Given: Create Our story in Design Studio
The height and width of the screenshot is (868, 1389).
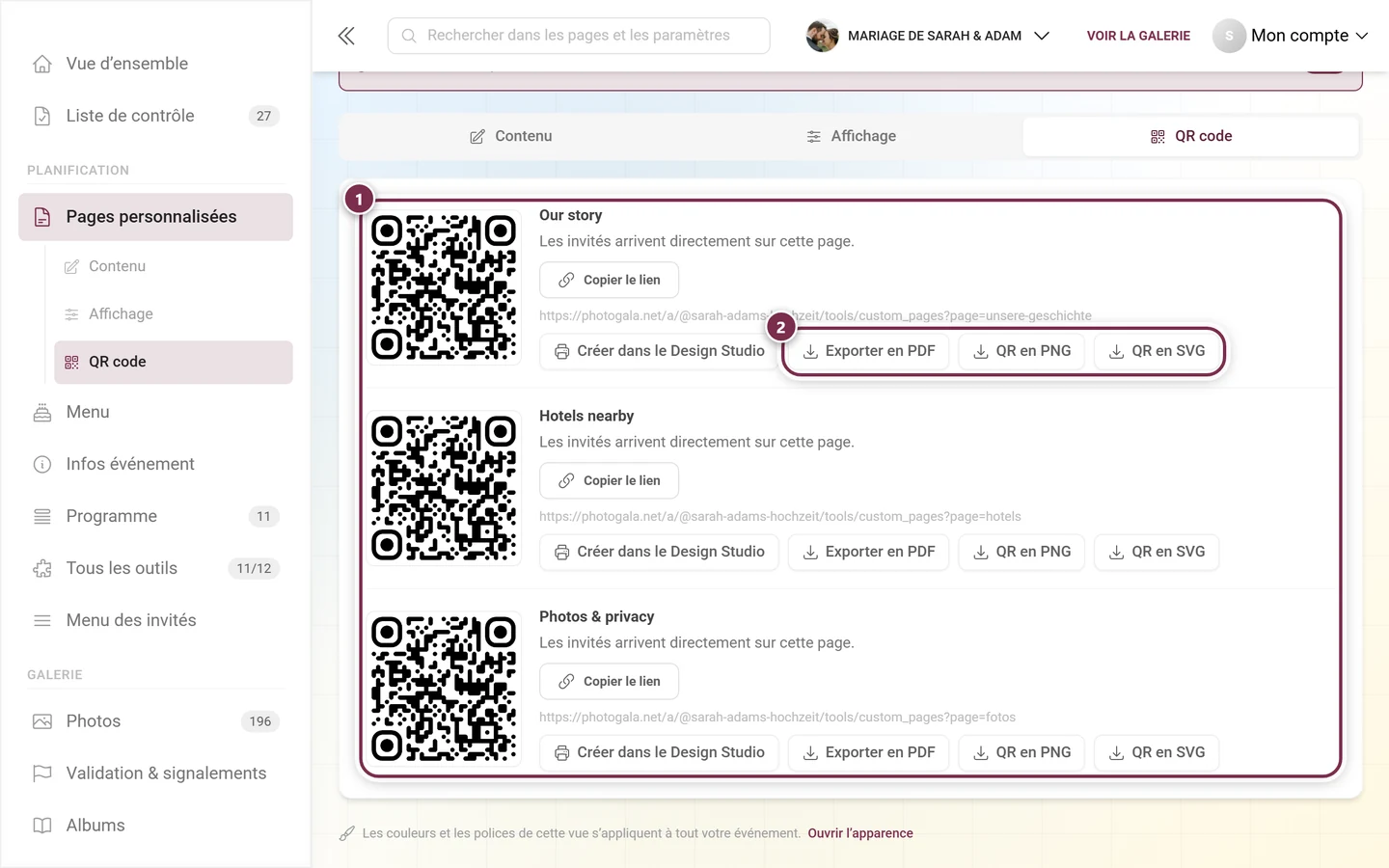Looking at the screenshot, I should coord(659,351).
